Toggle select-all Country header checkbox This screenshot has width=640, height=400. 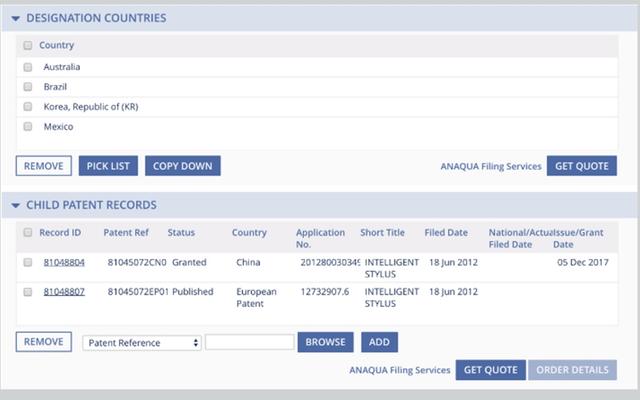click(x=28, y=46)
